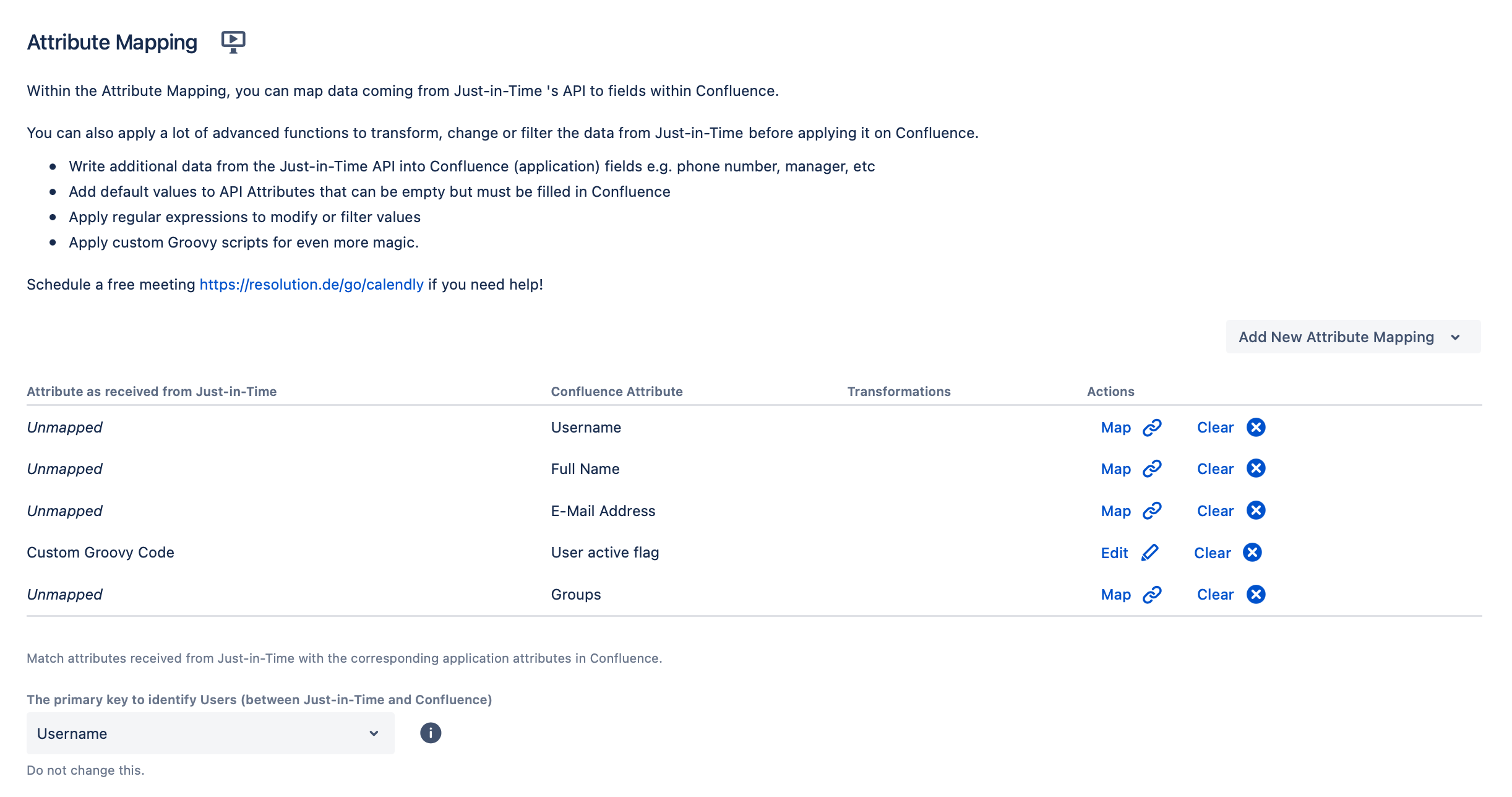Show info about the primary key setting
This screenshot has width=1512, height=797.
tap(431, 733)
